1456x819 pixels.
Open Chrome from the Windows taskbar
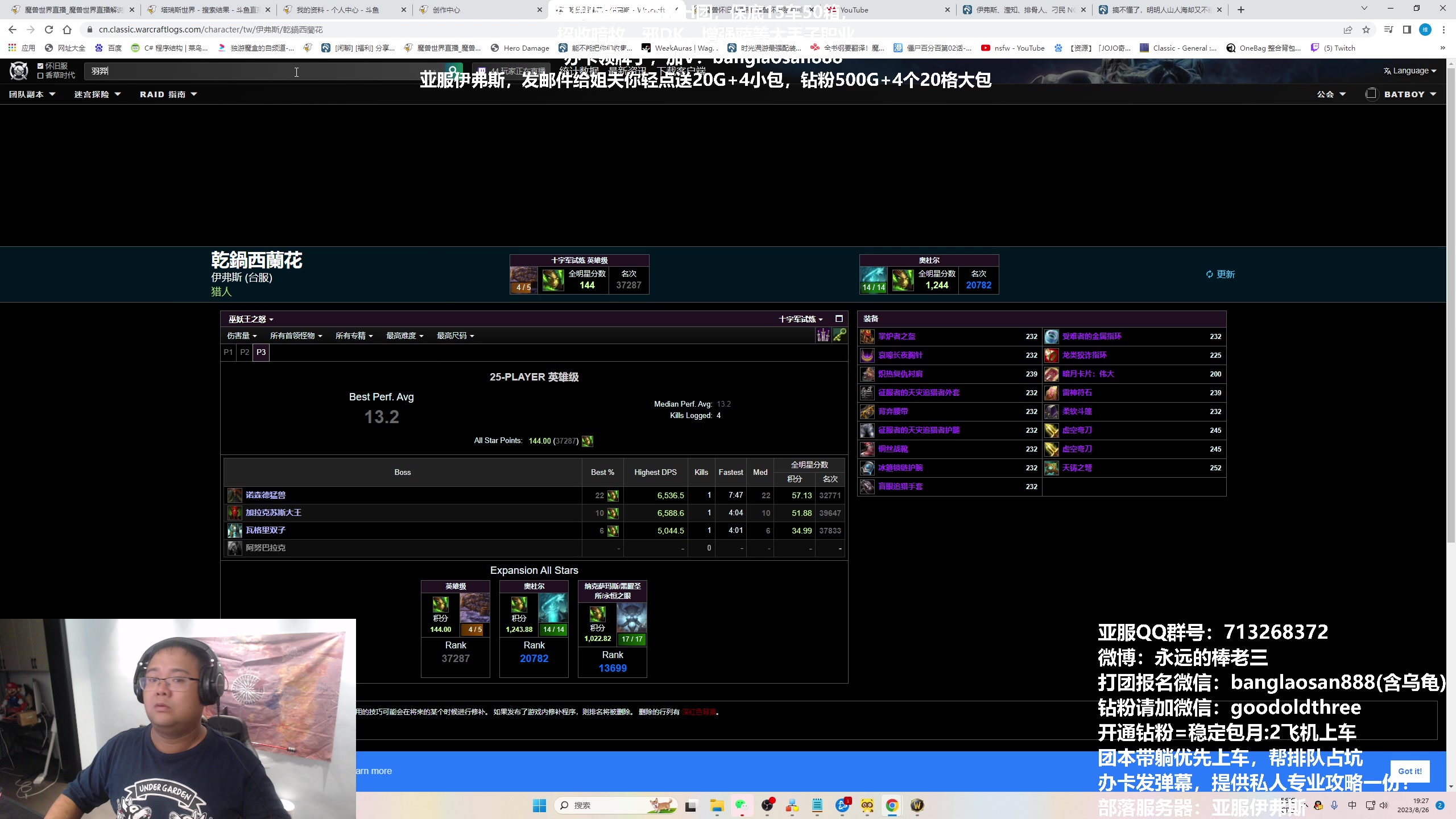point(892,805)
